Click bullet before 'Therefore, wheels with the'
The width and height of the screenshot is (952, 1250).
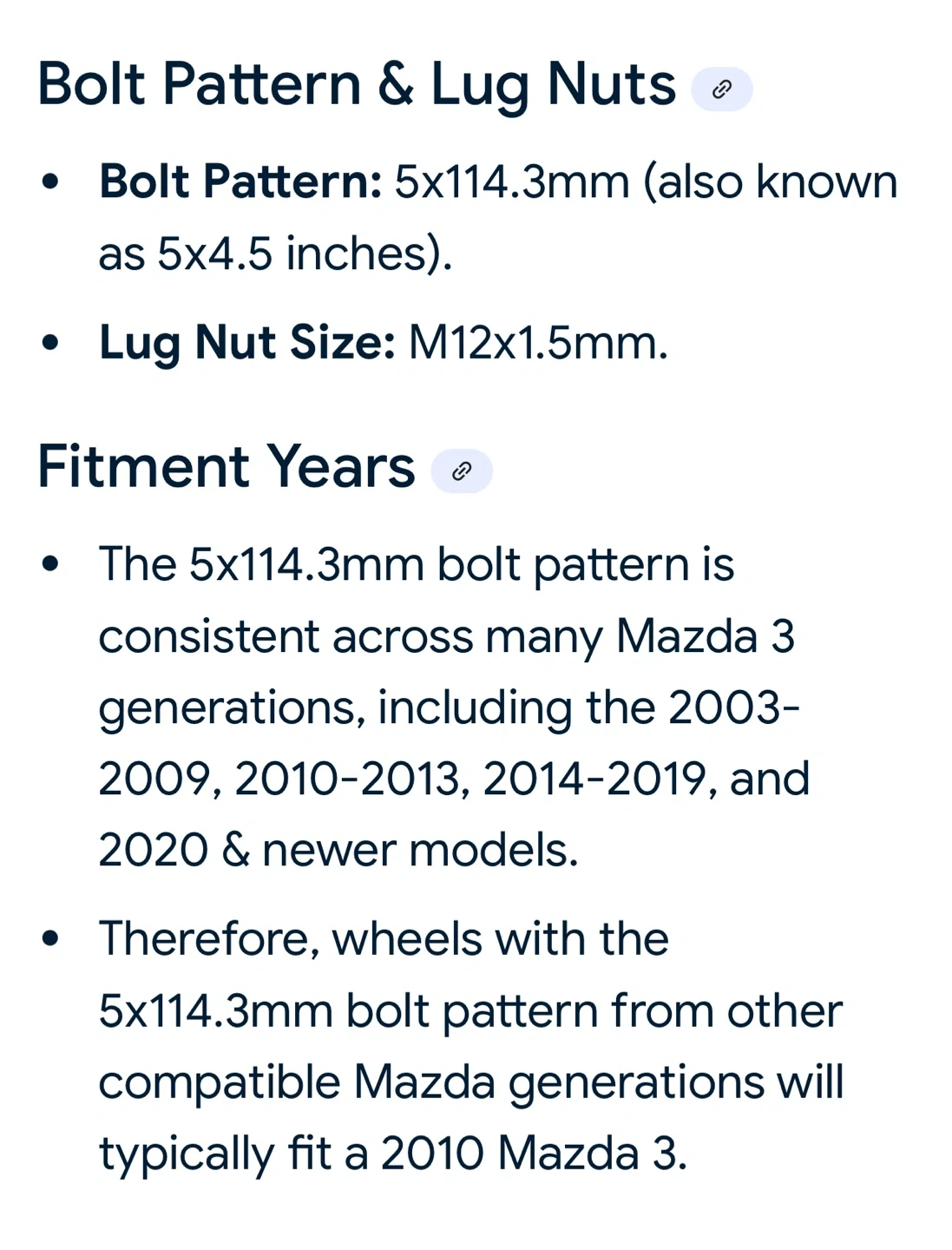point(50,939)
